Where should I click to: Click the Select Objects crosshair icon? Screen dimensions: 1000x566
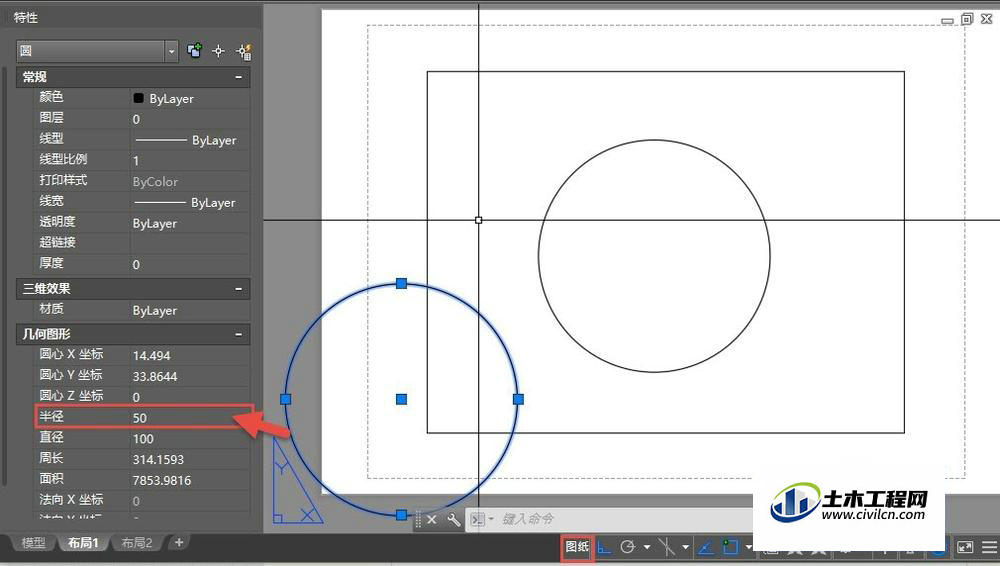pos(219,51)
